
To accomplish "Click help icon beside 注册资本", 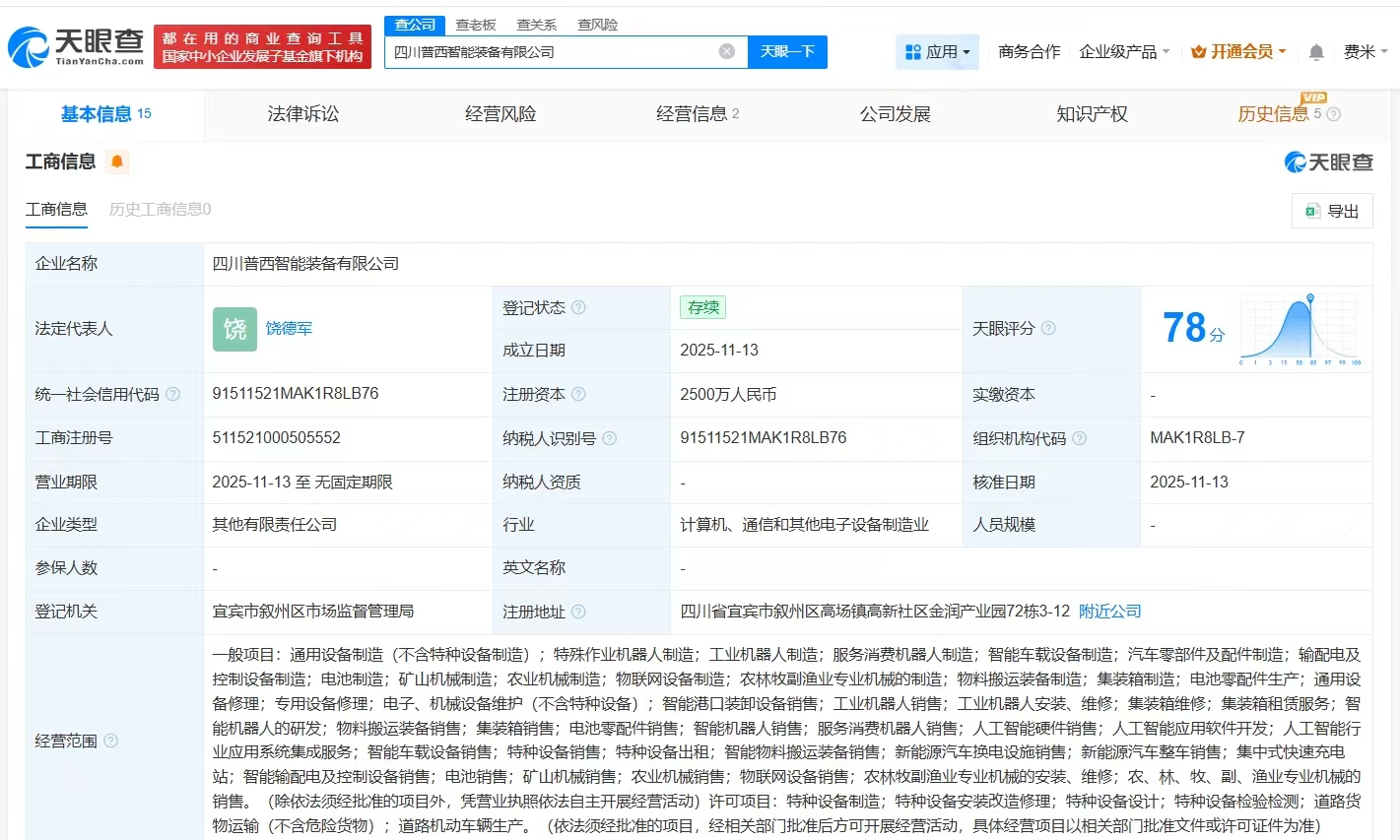I will pyautogui.click(x=578, y=394).
